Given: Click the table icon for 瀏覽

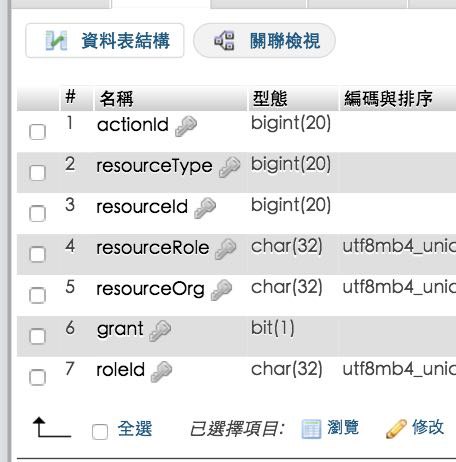Looking at the screenshot, I should point(311,429).
